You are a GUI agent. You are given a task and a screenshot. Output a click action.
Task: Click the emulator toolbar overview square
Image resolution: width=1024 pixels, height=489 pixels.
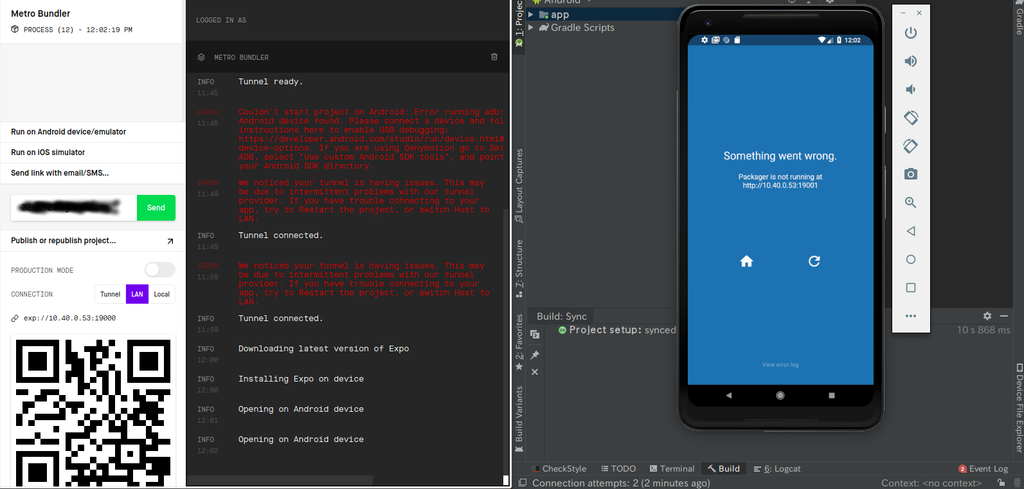(910, 288)
